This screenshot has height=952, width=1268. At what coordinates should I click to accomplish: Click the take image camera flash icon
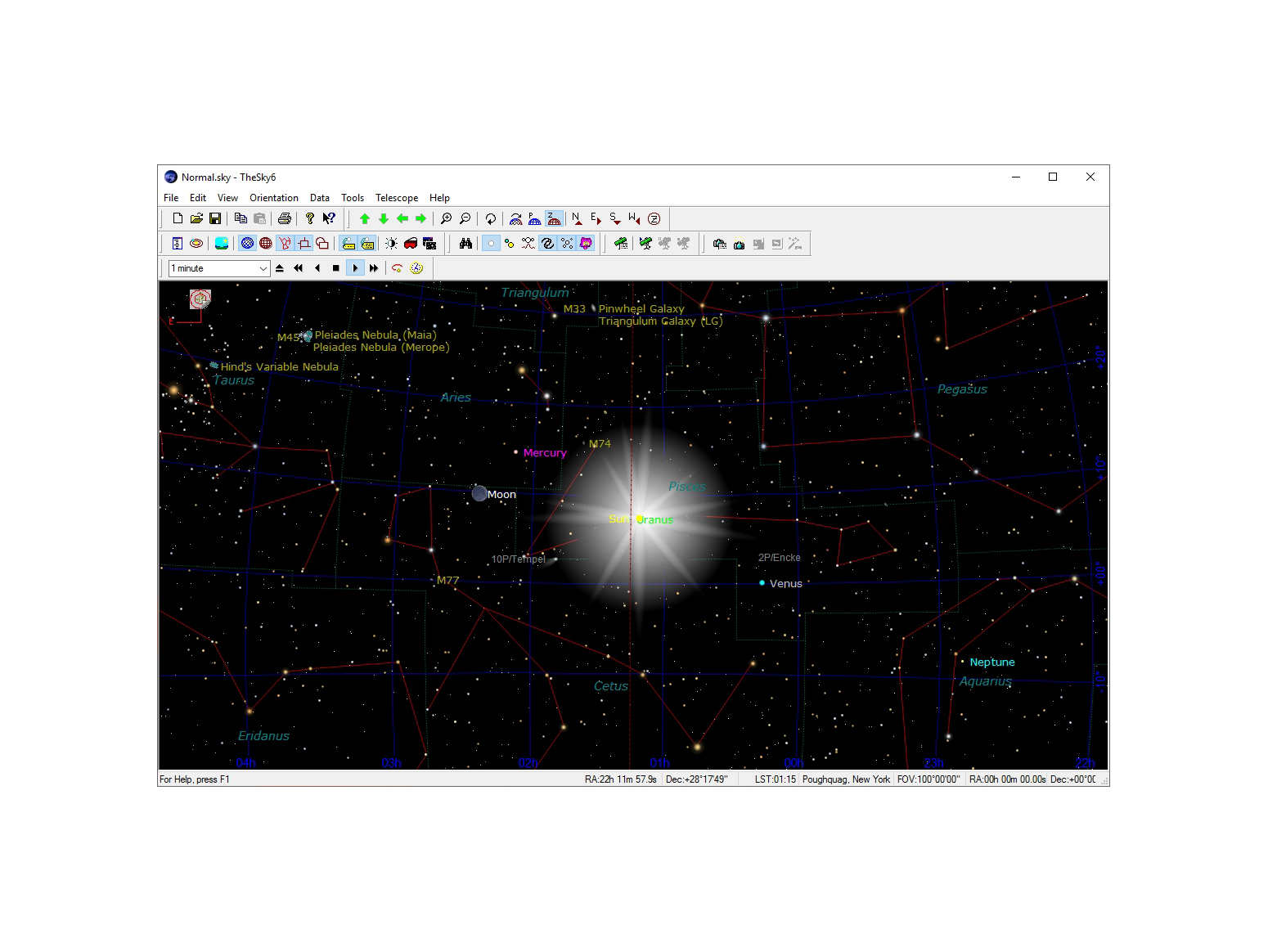(739, 244)
